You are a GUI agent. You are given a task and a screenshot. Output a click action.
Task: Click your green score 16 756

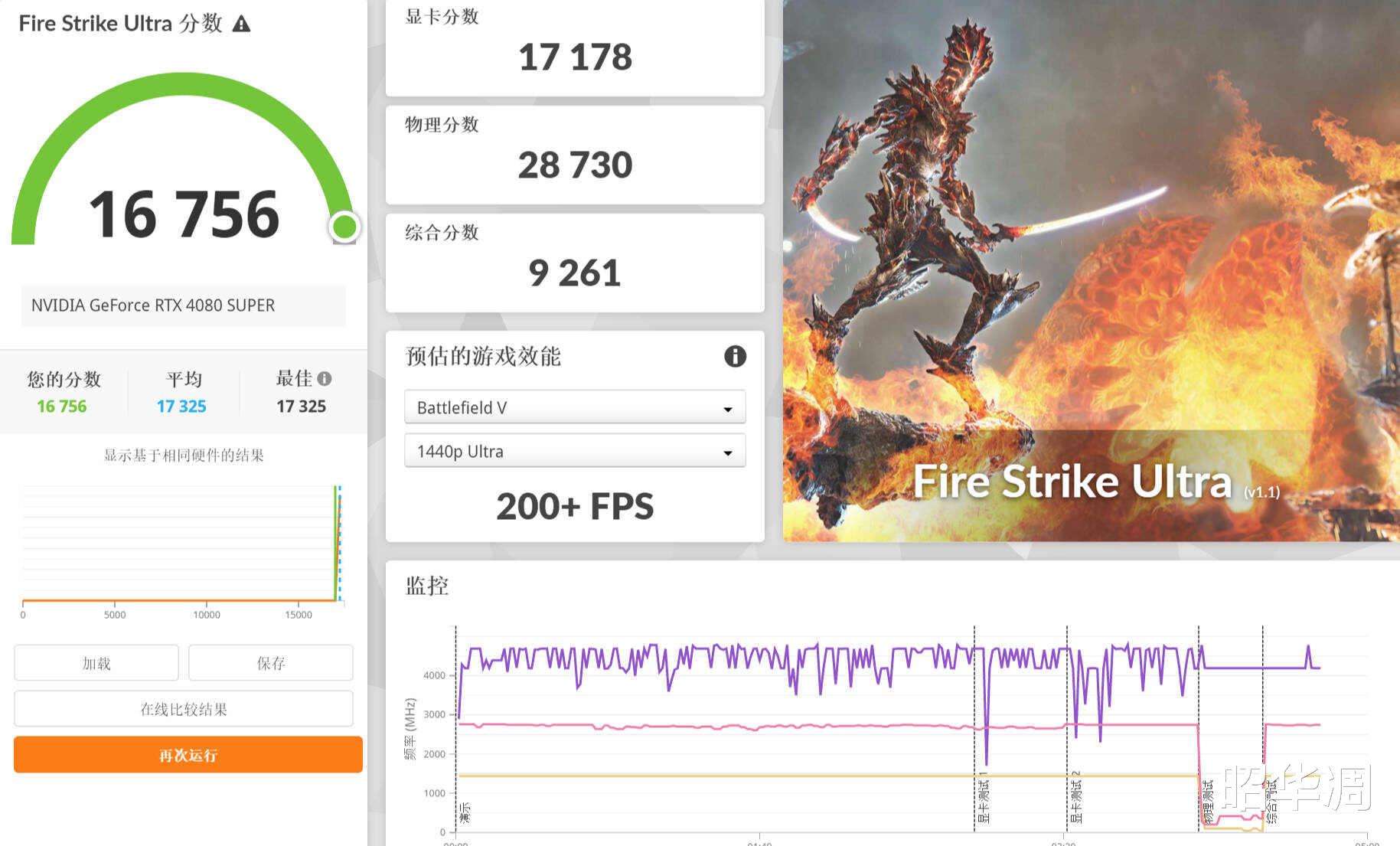pyautogui.click(x=62, y=407)
